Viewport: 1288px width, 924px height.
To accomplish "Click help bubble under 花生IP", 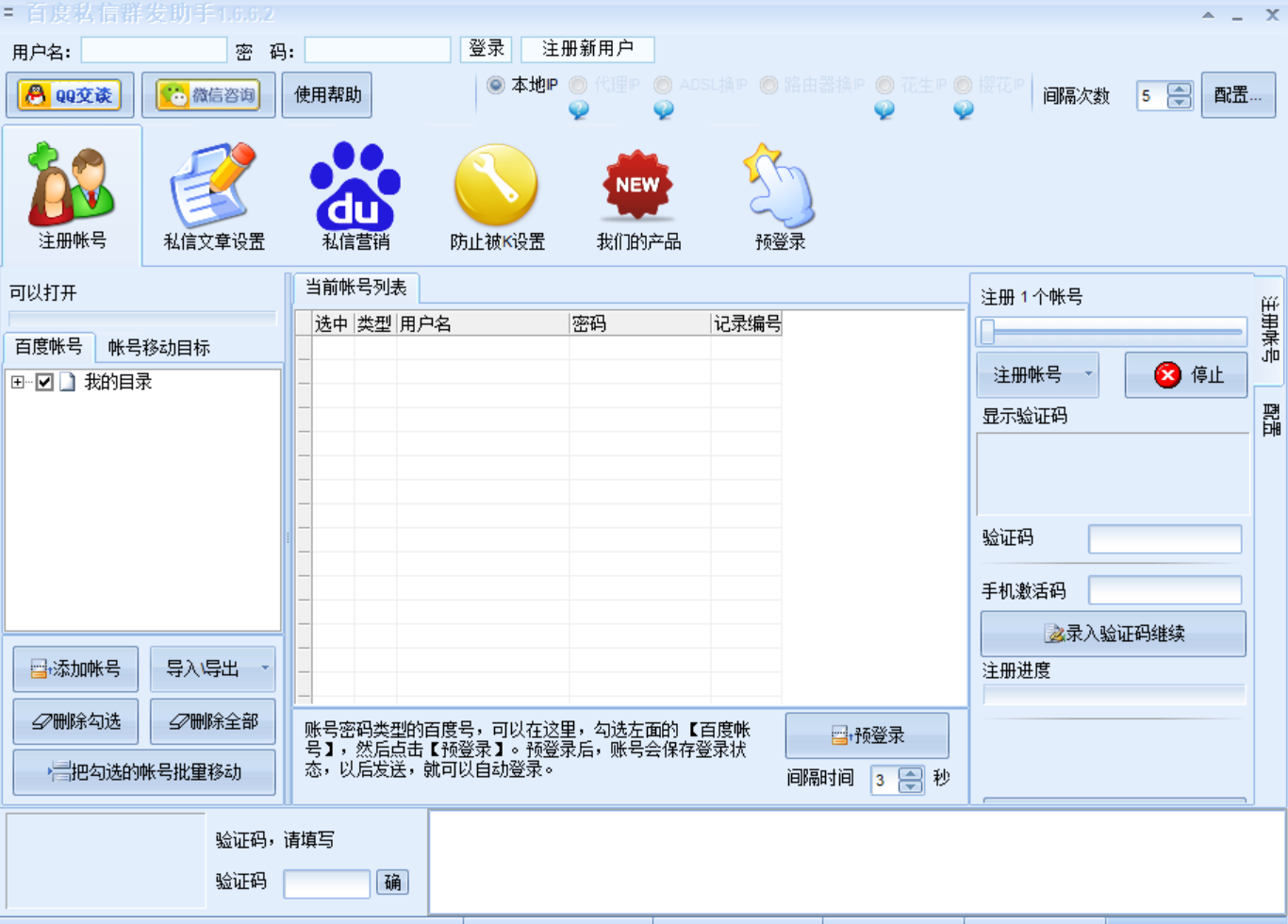I will pos(884,110).
